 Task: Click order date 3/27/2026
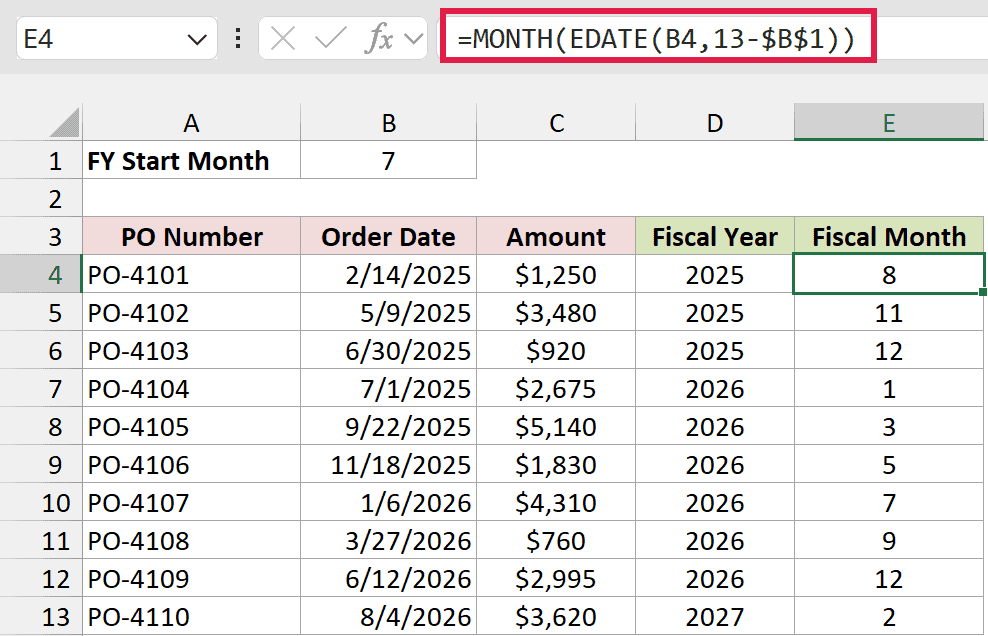pos(389,540)
